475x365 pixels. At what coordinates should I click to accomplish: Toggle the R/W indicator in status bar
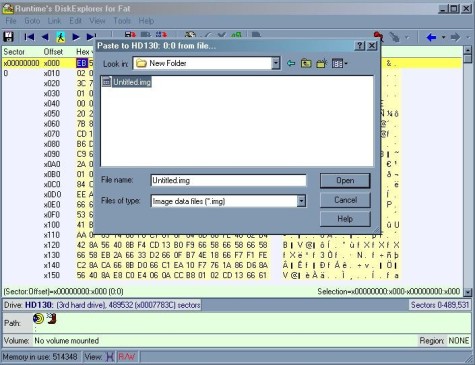pyautogui.click(x=127, y=357)
